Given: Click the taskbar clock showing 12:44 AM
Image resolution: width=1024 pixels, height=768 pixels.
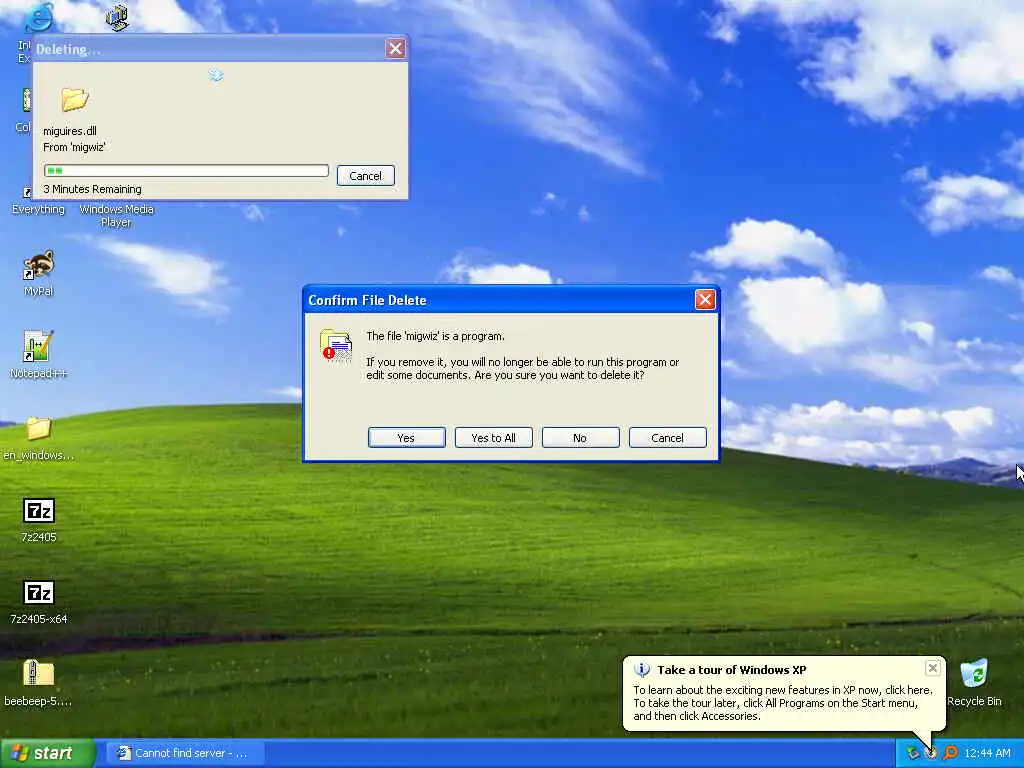Looking at the screenshot, I should point(987,753).
